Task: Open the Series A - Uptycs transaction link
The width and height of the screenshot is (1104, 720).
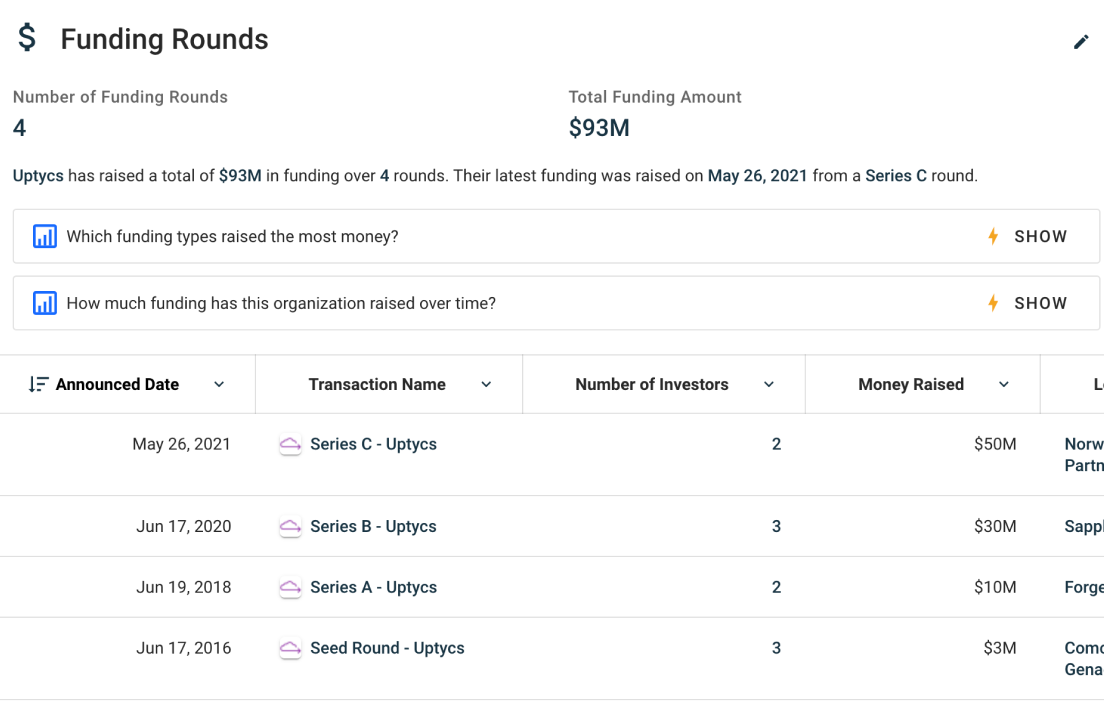Action: 373,587
